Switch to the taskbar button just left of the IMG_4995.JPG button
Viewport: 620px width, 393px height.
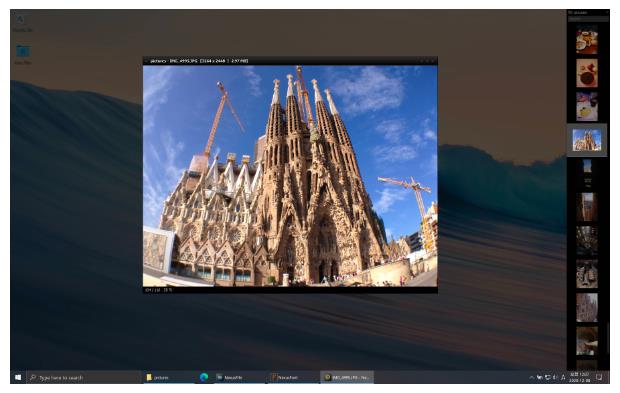(293, 377)
